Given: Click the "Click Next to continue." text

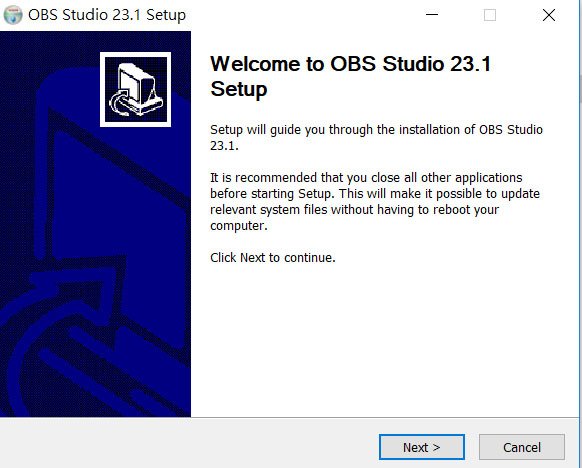Looking at the screenshot, I should click(273, 258).
